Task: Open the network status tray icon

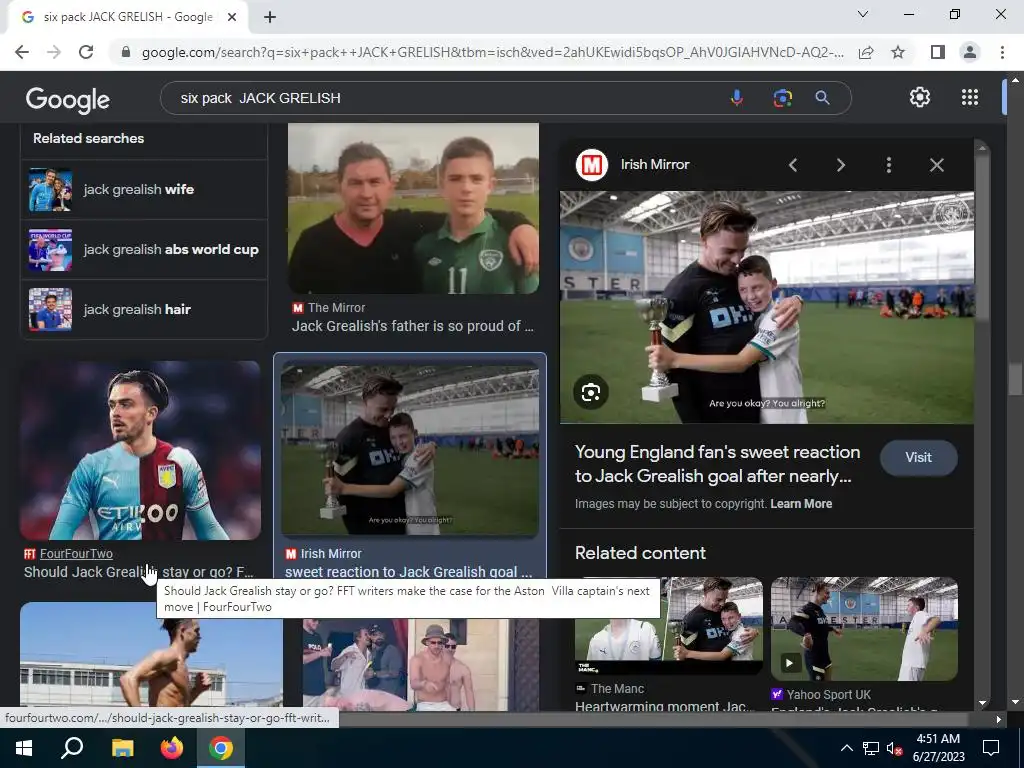Action: [x=871, y=748]
